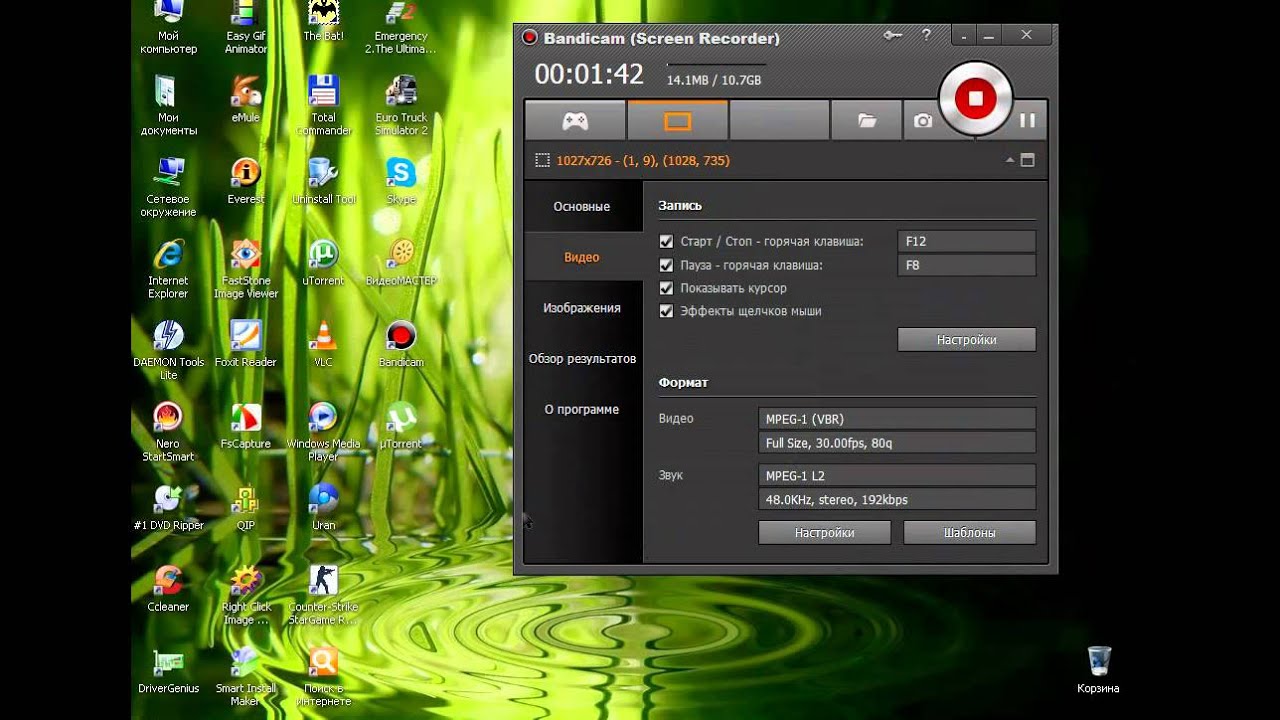This screenshot has width=1280, height=720.
Task: Select the screen rectangle recording mode
Action: (x=678, y=121)
